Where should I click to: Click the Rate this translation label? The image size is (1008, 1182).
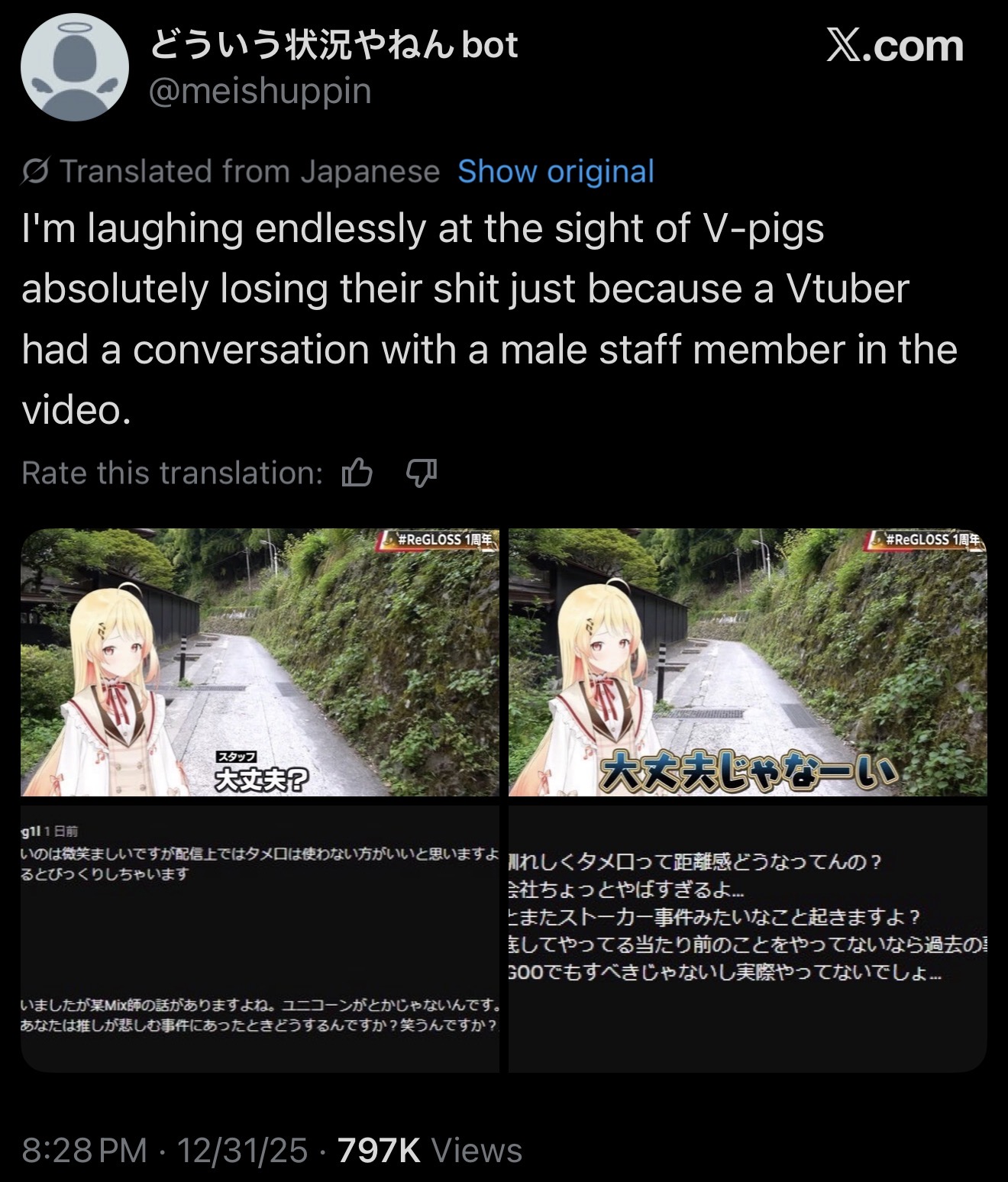tap(173, 473)
